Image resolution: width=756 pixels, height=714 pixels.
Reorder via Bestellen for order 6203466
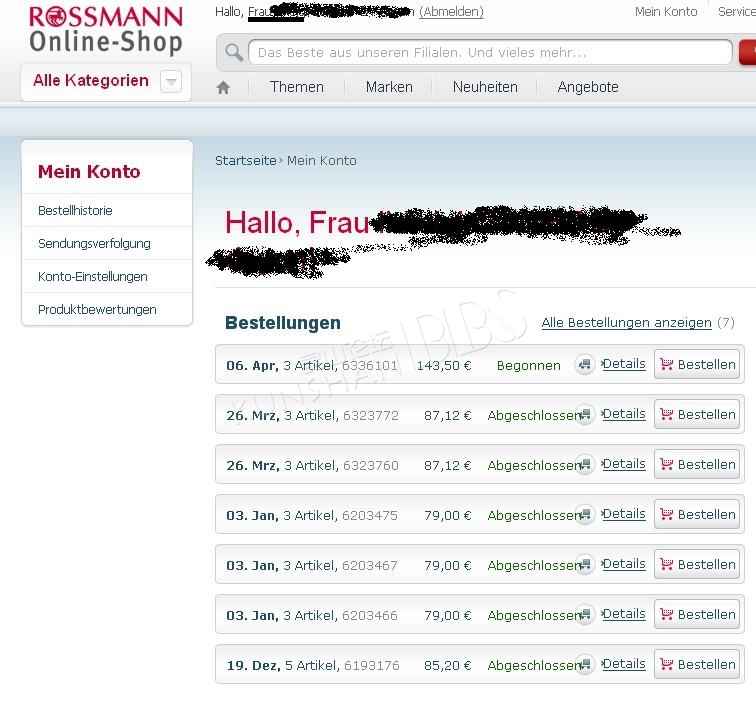pyautogui.click(x=697, y=614)
